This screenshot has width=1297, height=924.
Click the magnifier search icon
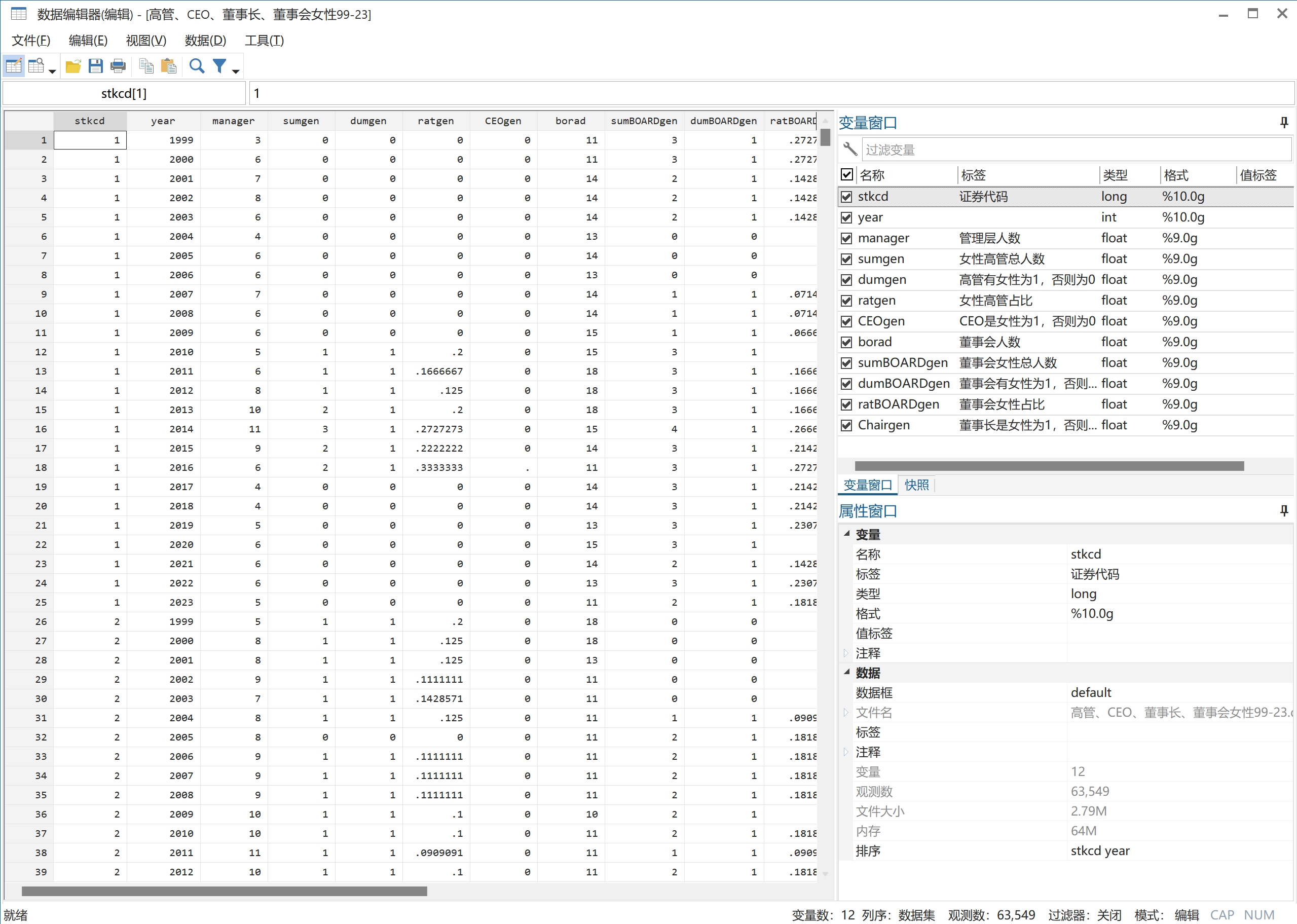tap(197, 66)
